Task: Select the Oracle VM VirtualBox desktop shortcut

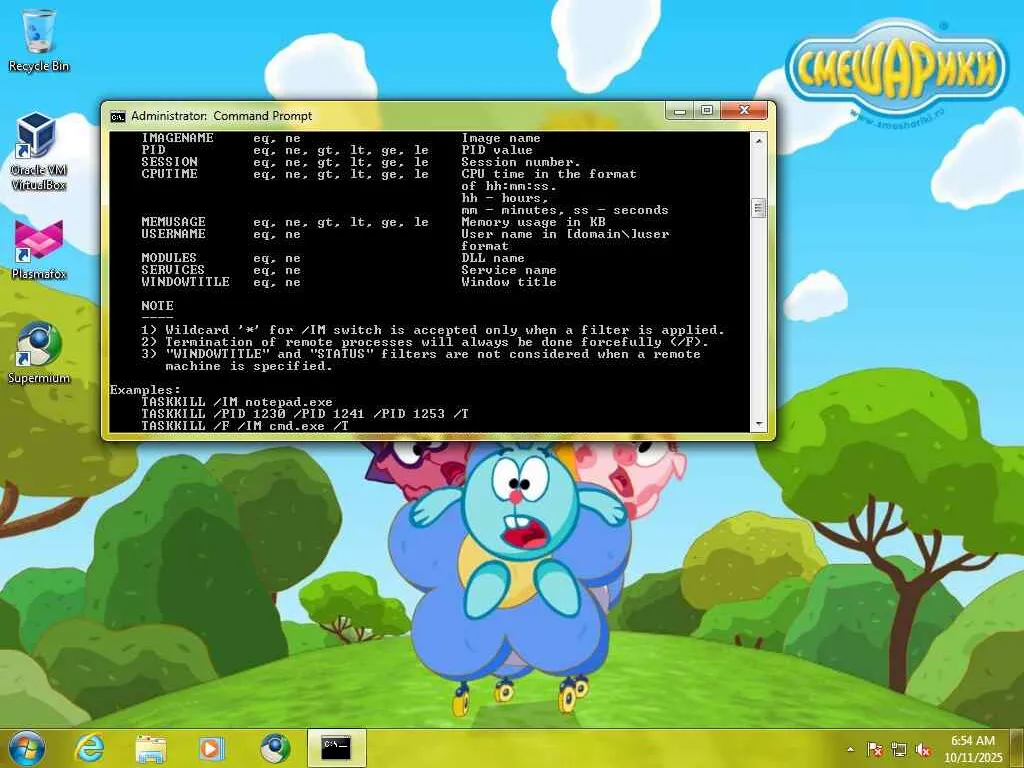Action: (x=39, y=151)
